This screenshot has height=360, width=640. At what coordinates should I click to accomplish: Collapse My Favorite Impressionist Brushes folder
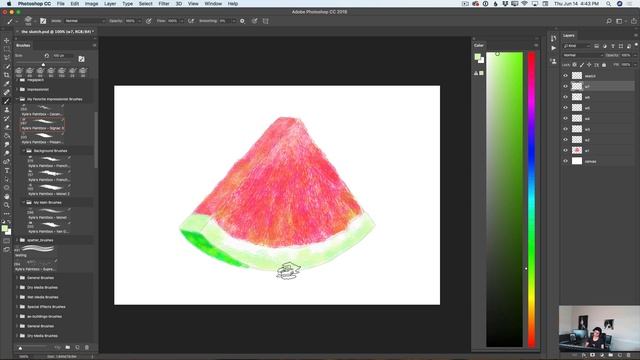[17, 99]
